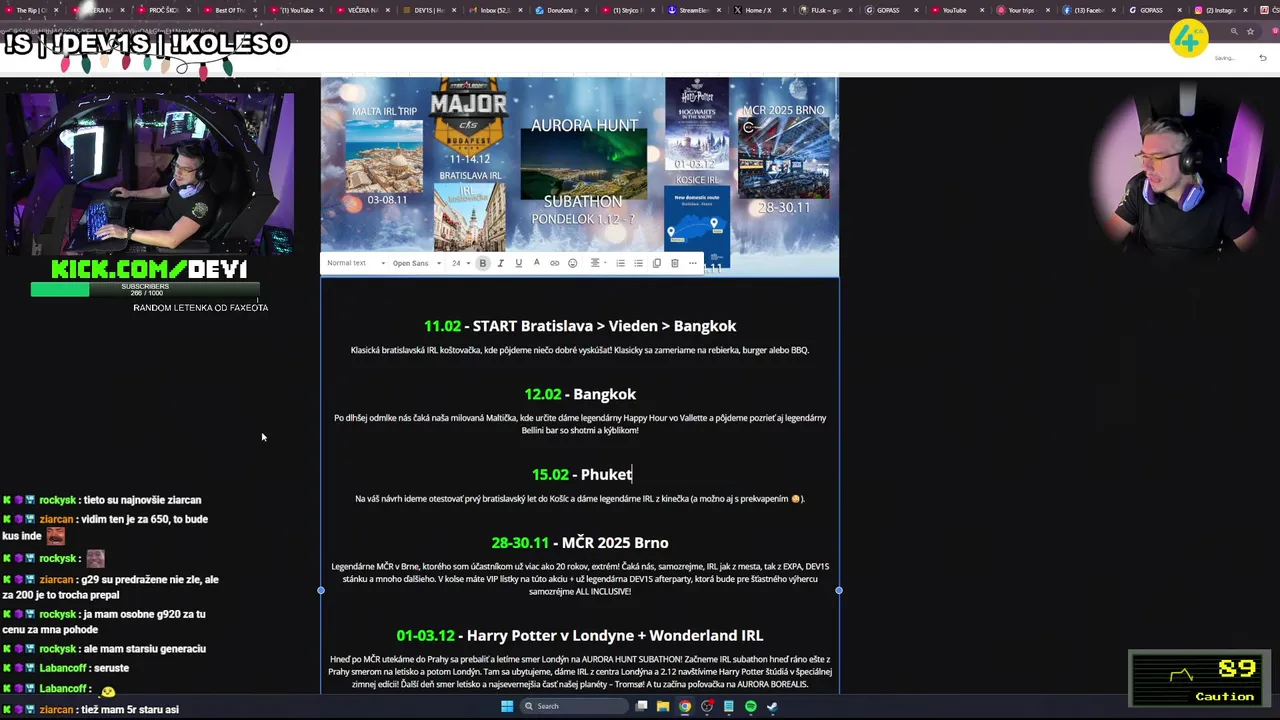Click the paragraph starting 'Legendárne MČR v Brne'
The image size is (1280, 720).
tap(580, 579)
